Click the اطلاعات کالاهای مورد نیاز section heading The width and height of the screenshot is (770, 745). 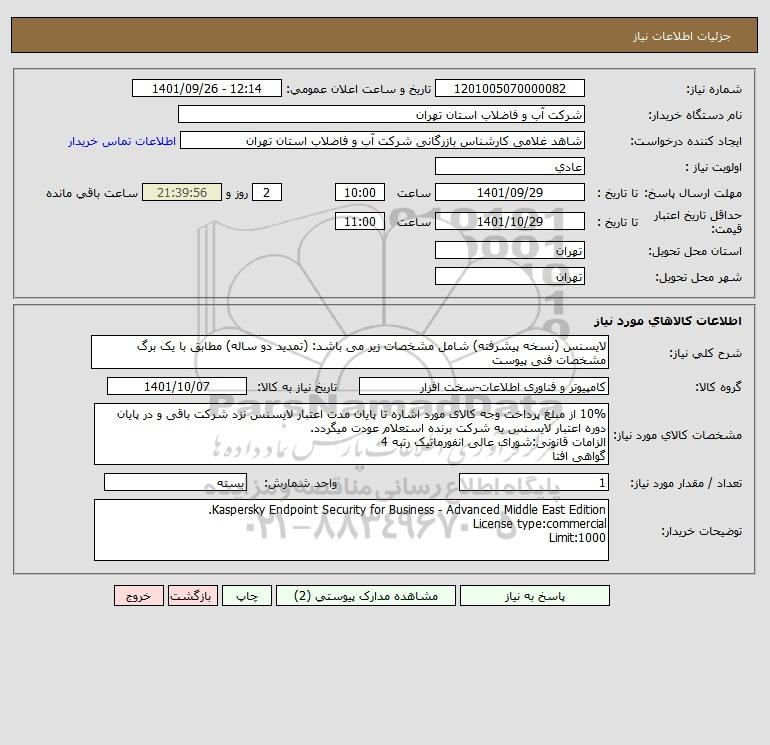pos(667,321)
